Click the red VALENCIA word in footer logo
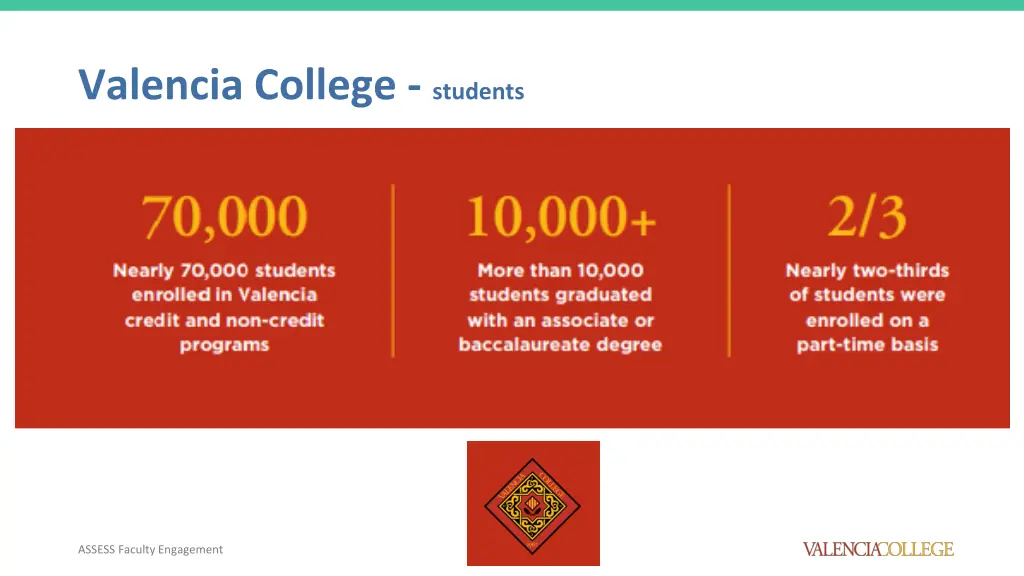This screenshot has height=576, width=1024. [x=841, y=549]
